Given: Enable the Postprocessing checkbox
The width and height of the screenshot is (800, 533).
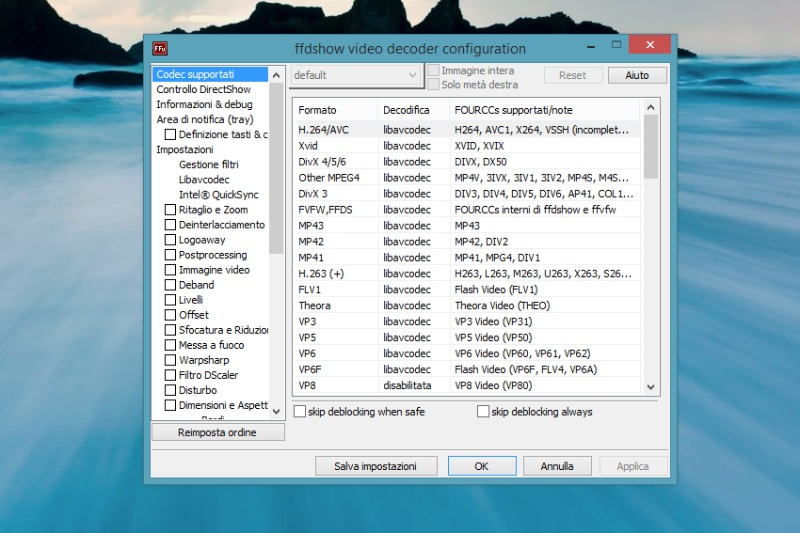Looking at the screenshot, I should click(x=170, y=255).
